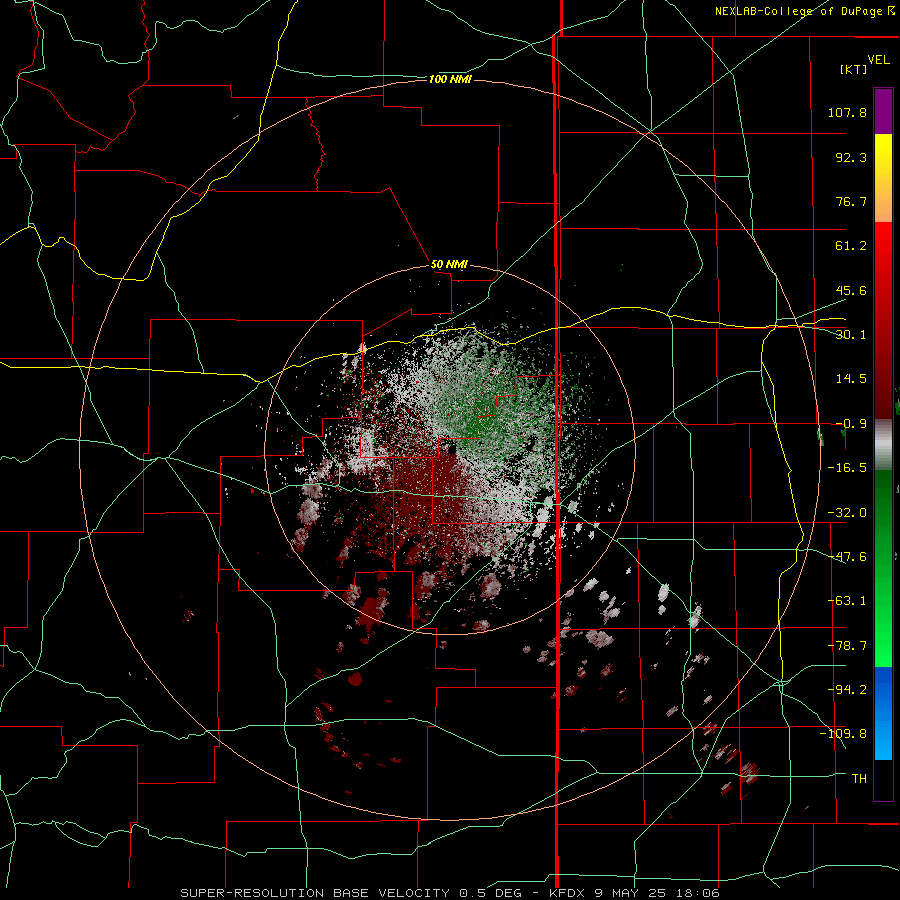This screenshot has height=900, width=900.
Task: Click the 61.2 velocity scale value
Action: pyautogui.click(x=851, y=246)
